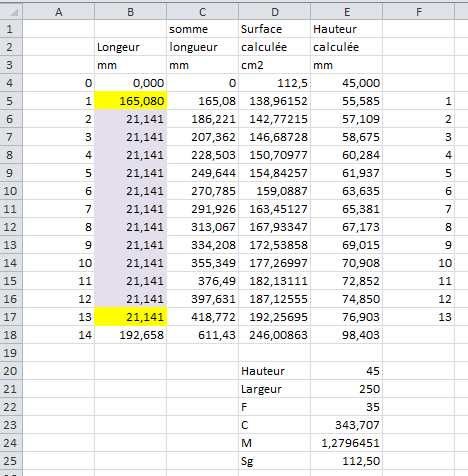Click cell with value 291,926
This screenshot has width=468, height=476.
click(x=202, y=209)
